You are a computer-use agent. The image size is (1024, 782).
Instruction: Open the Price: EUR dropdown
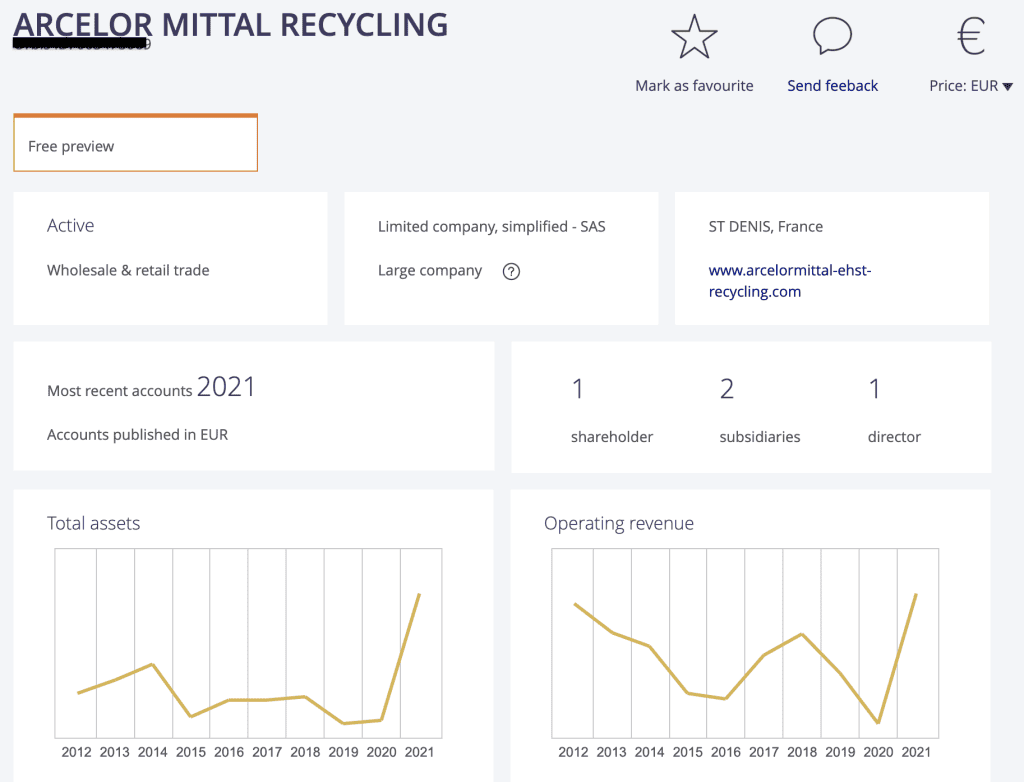point(970,86)
